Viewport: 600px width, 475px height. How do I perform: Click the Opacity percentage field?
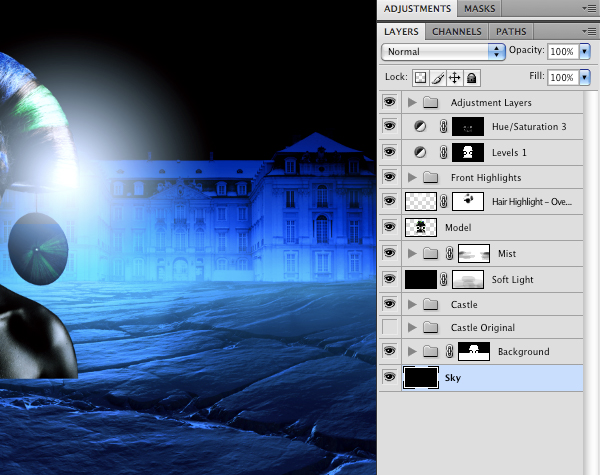point(563,51)
